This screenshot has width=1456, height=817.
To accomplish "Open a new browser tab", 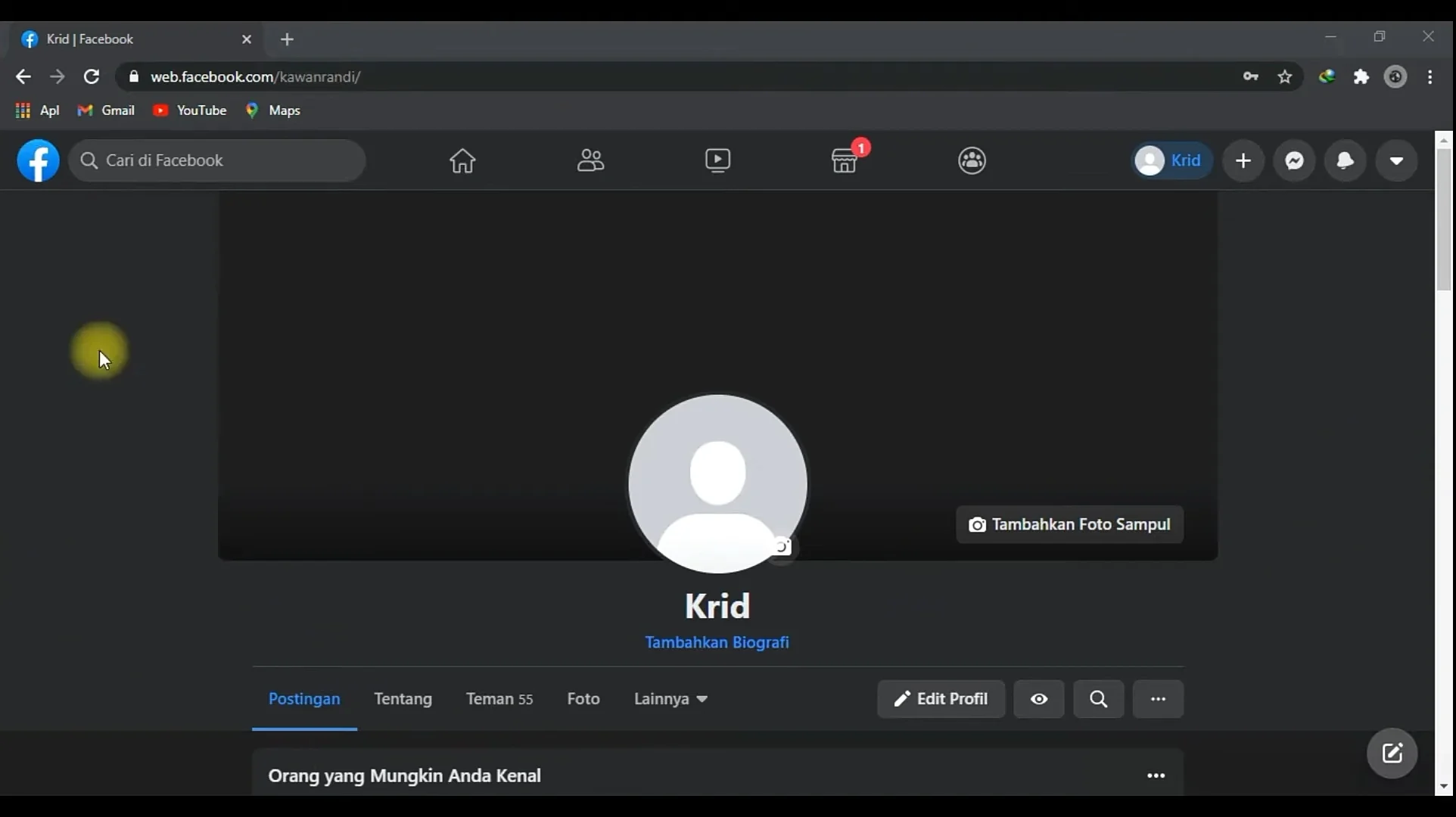I will tap(287, 39).
